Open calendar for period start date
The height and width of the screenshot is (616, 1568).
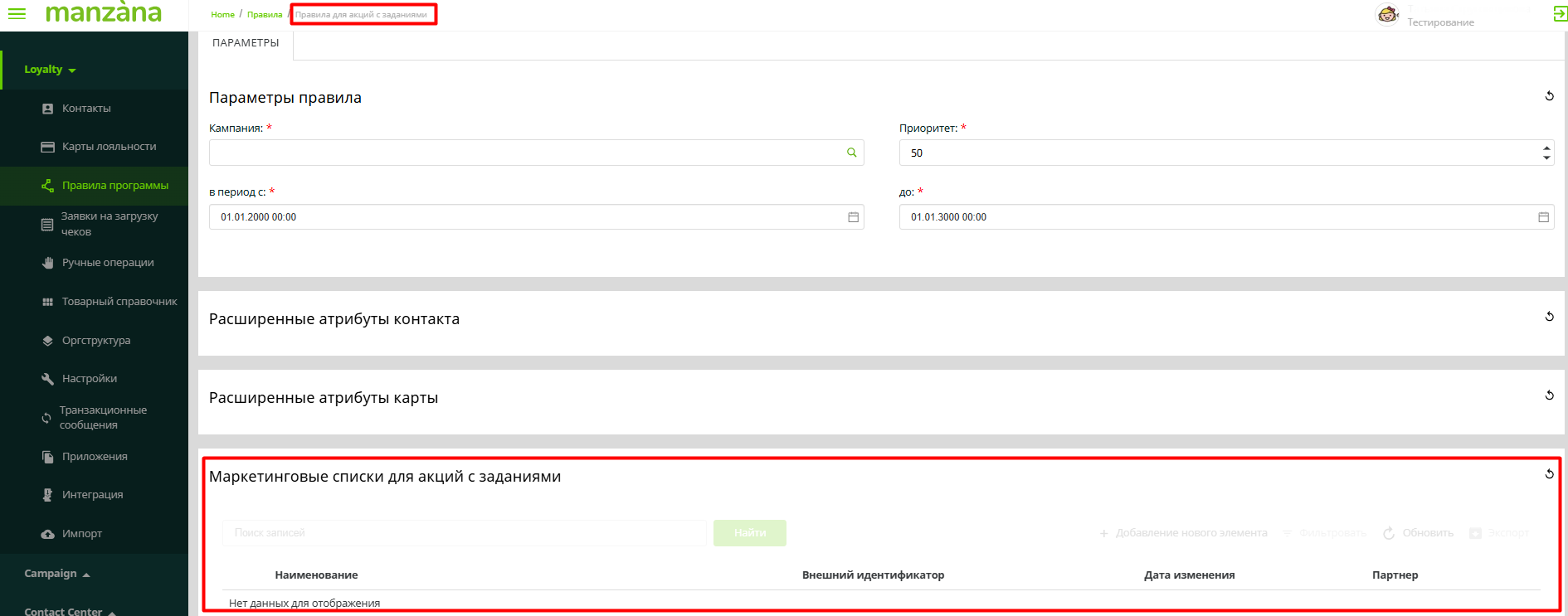click(853, 217)
